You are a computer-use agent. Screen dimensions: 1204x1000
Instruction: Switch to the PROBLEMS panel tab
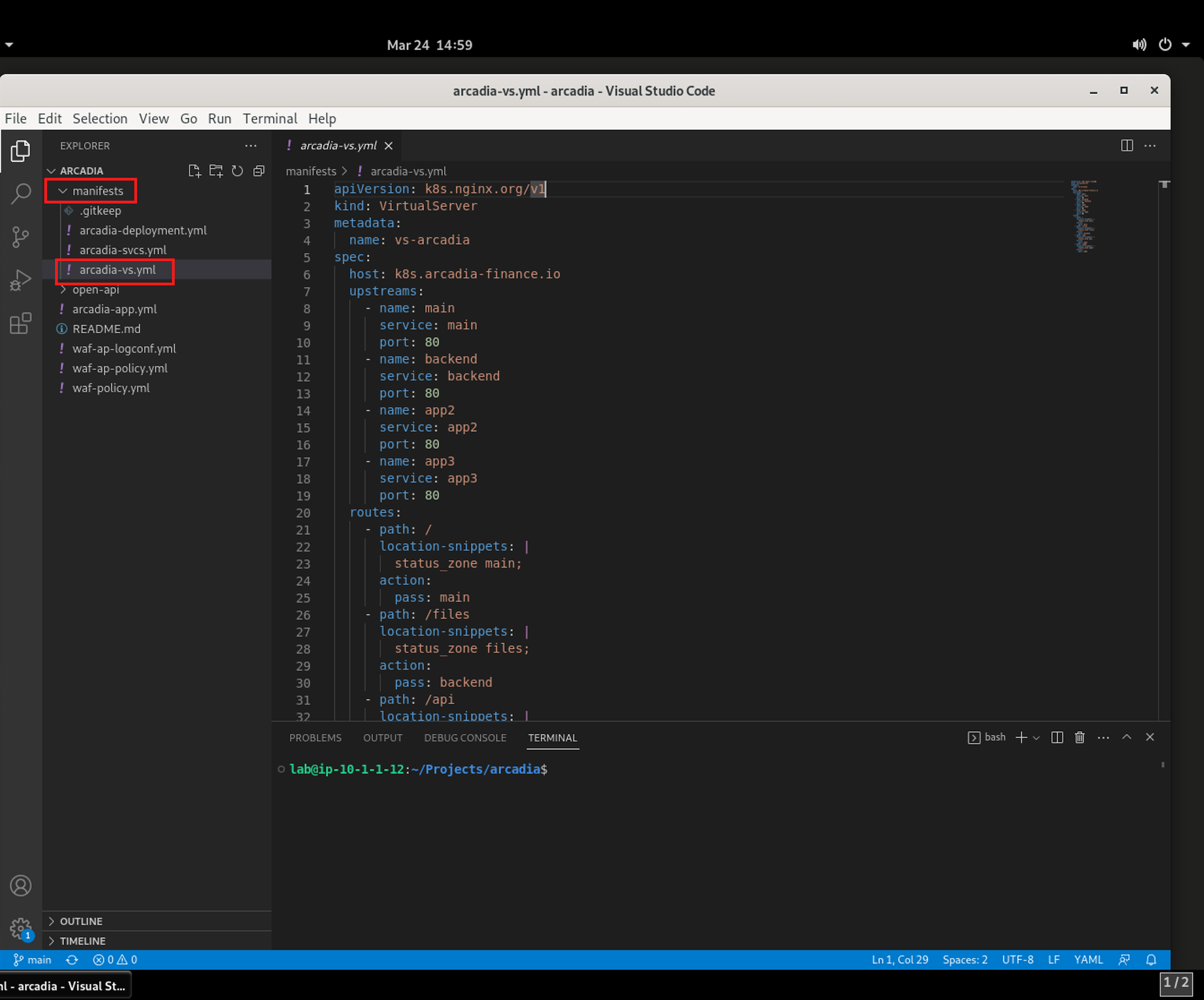(x=316, y=738)
